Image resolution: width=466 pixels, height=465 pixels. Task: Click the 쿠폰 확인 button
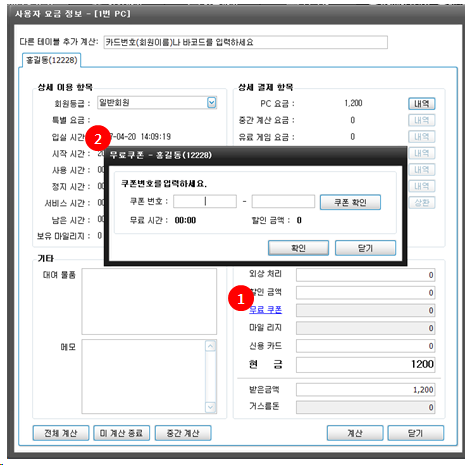click(350, 202)
